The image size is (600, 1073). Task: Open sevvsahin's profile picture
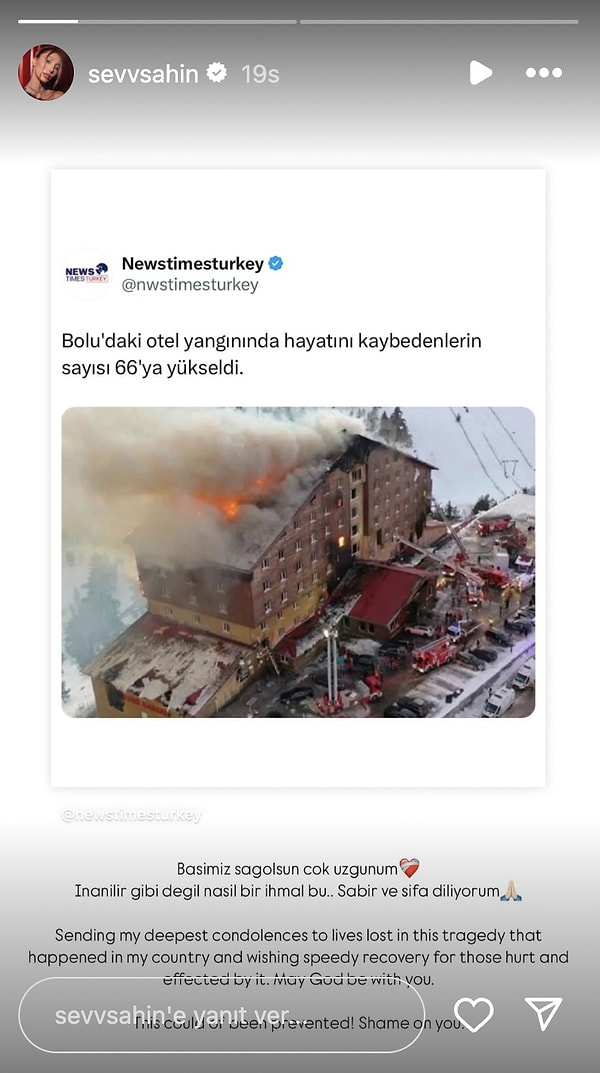[46, 73]
